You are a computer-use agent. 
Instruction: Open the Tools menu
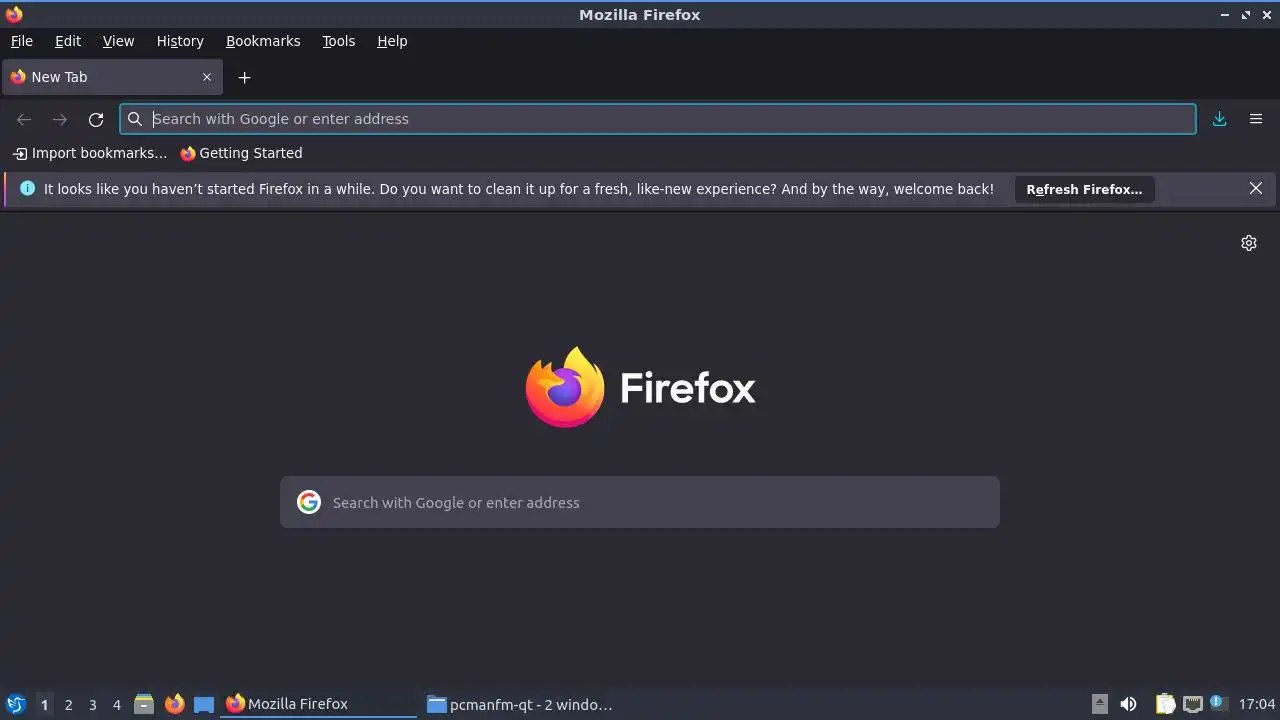pos(338,41)
